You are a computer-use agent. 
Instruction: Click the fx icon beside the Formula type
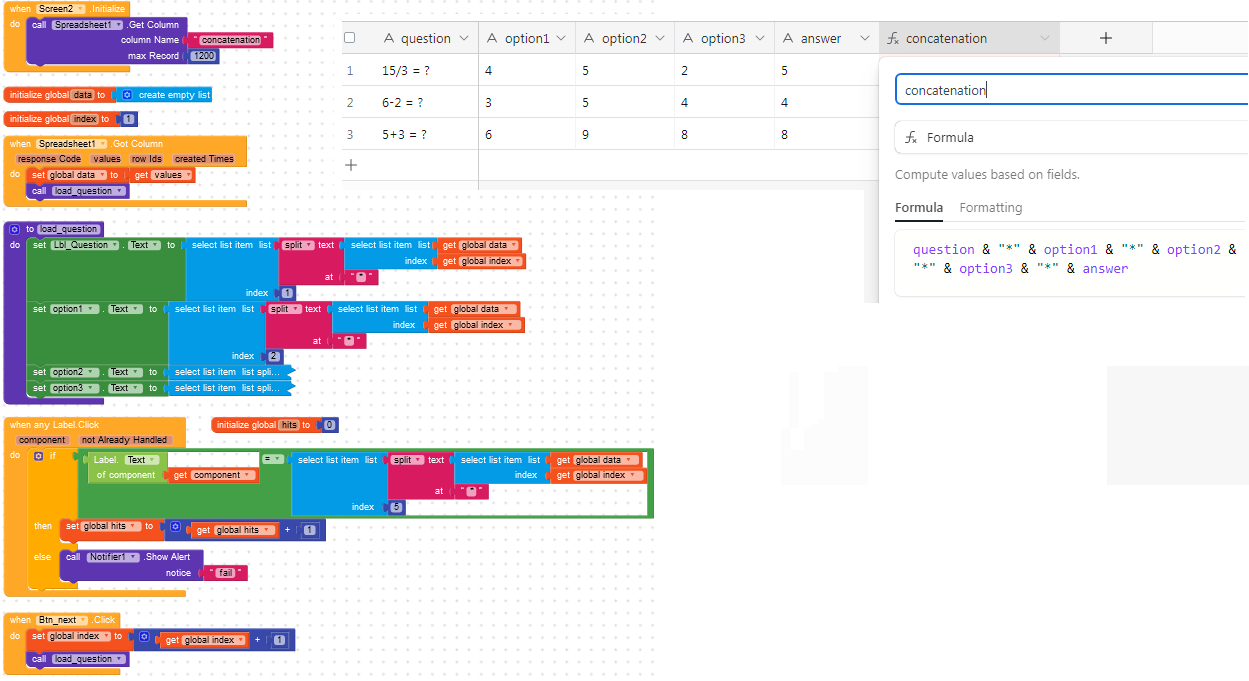tap(911, 137)
